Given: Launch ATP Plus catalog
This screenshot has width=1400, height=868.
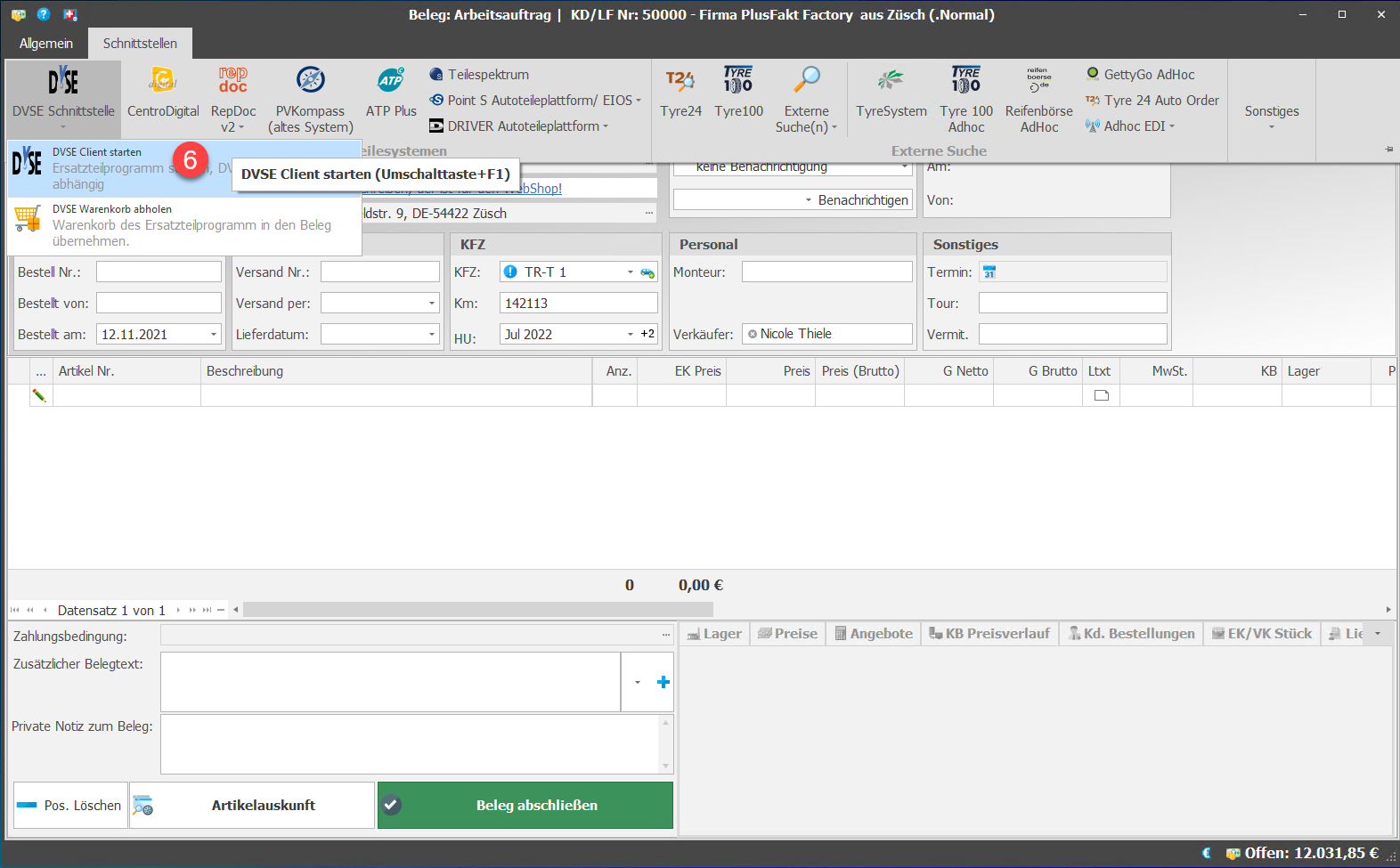Looking at the screenshot, I should pos(391,93).
